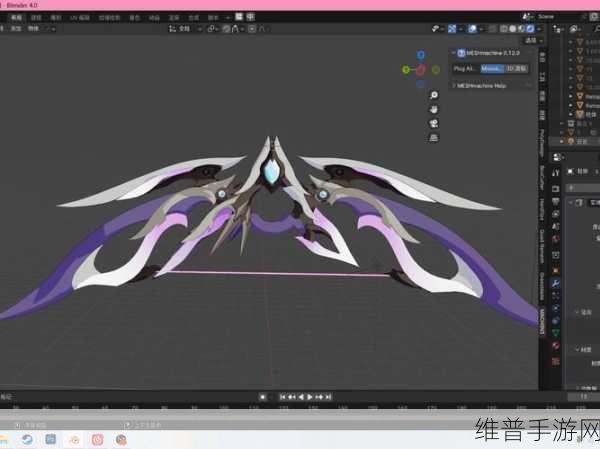Image resolution: width=600 pixels, height=449 pixels.
Task: Switch to solid viewport shading
Action: click(x=513, y=29)
